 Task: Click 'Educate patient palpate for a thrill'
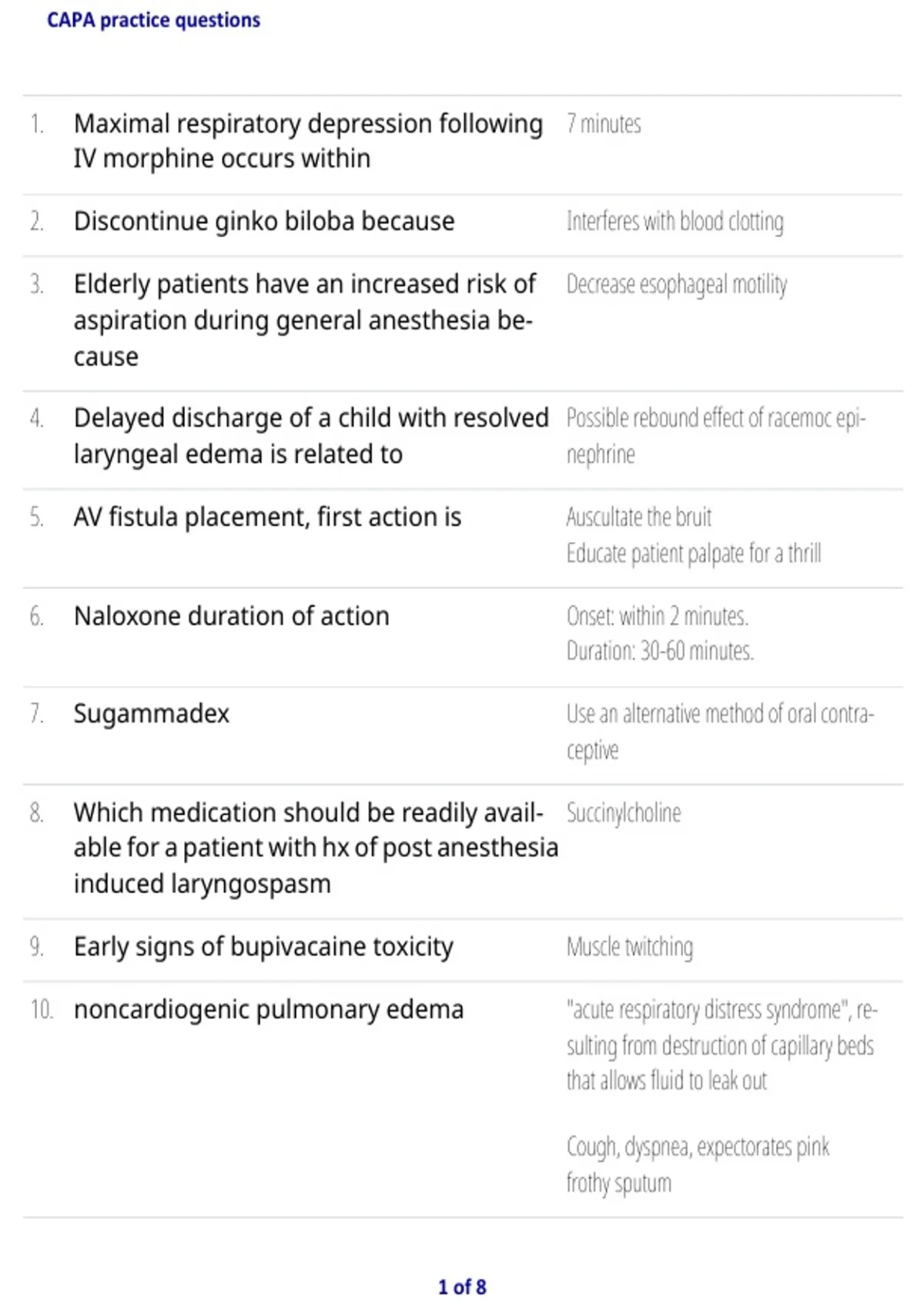click(x=694, y=554)
